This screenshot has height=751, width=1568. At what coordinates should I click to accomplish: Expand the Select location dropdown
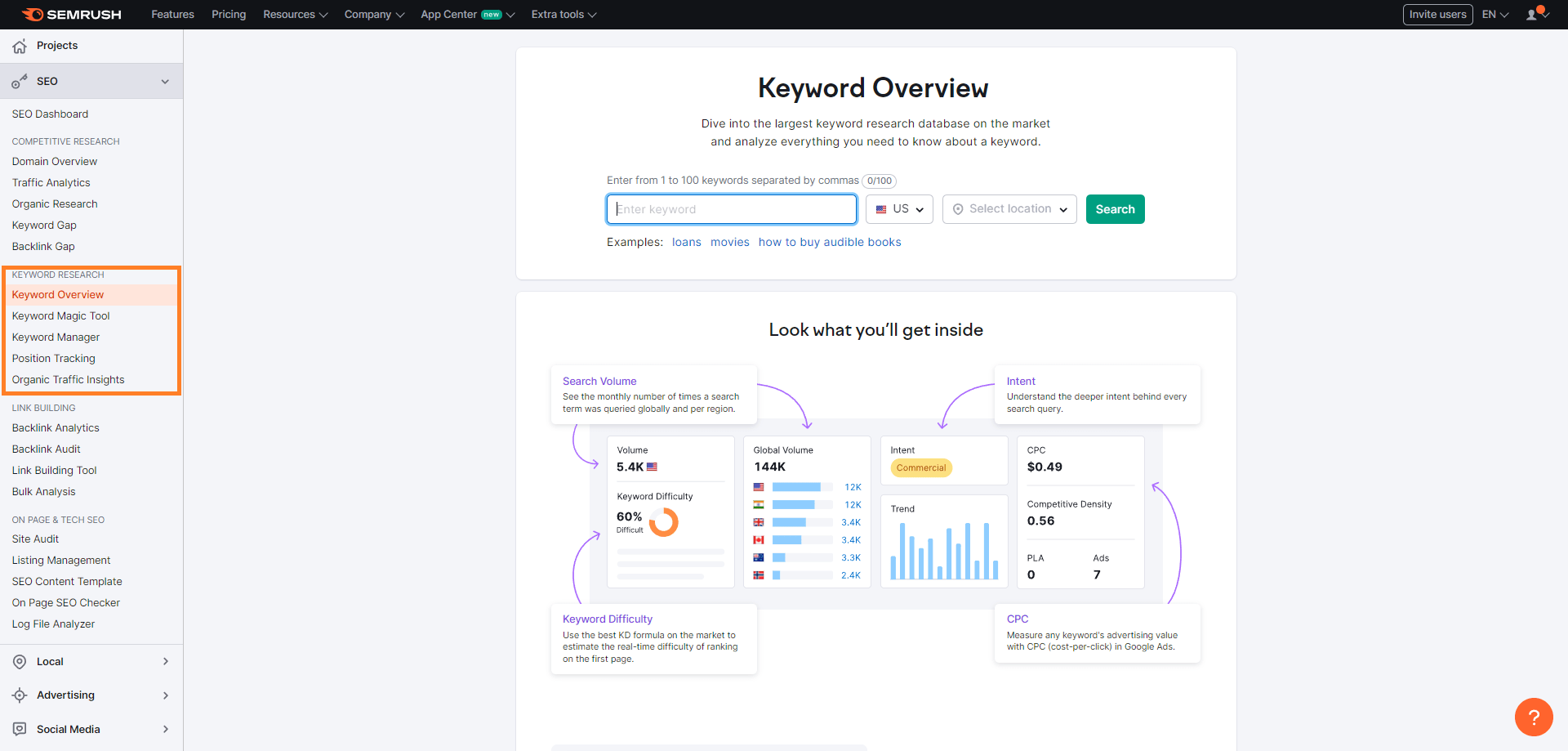(1009, 209)
